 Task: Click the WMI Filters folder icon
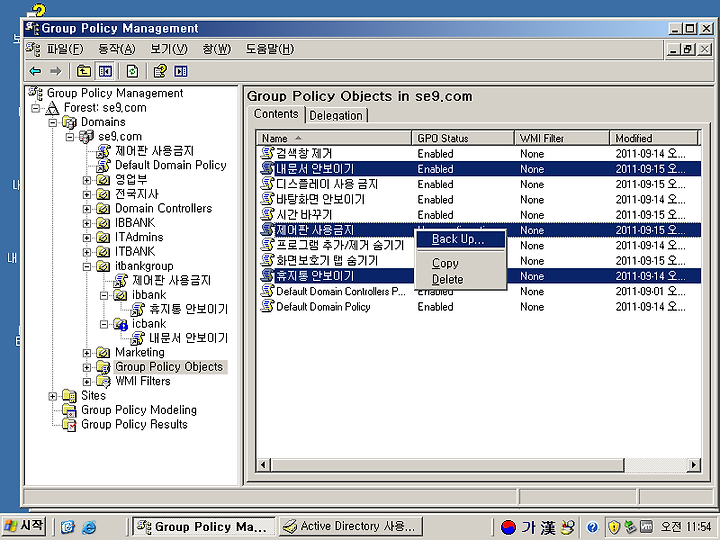point(103,381)
